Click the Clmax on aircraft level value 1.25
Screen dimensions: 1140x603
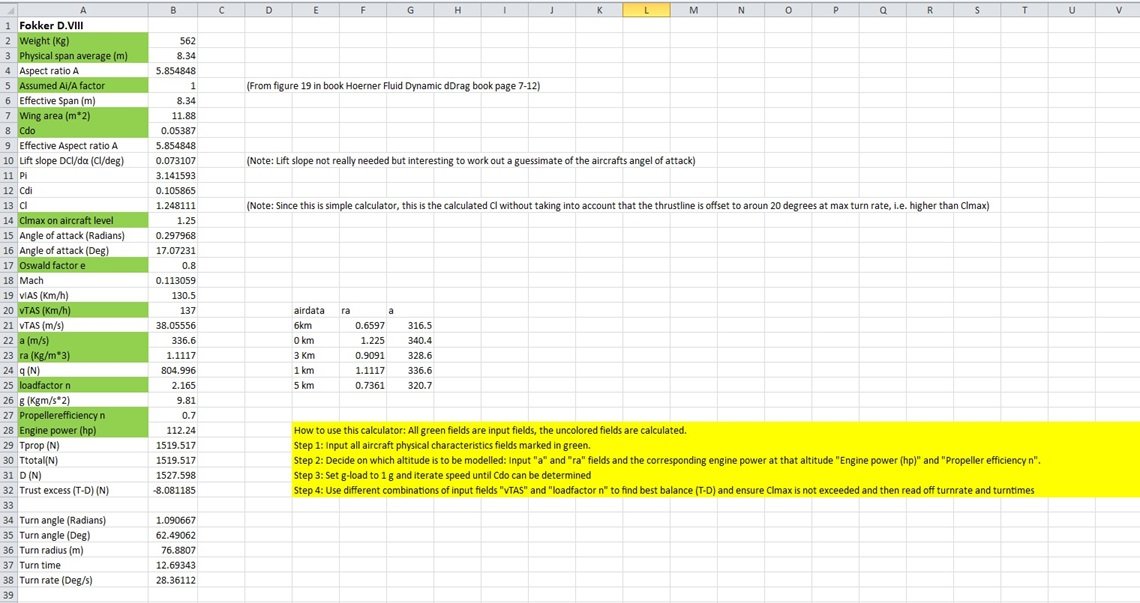(x=173, y=220)
